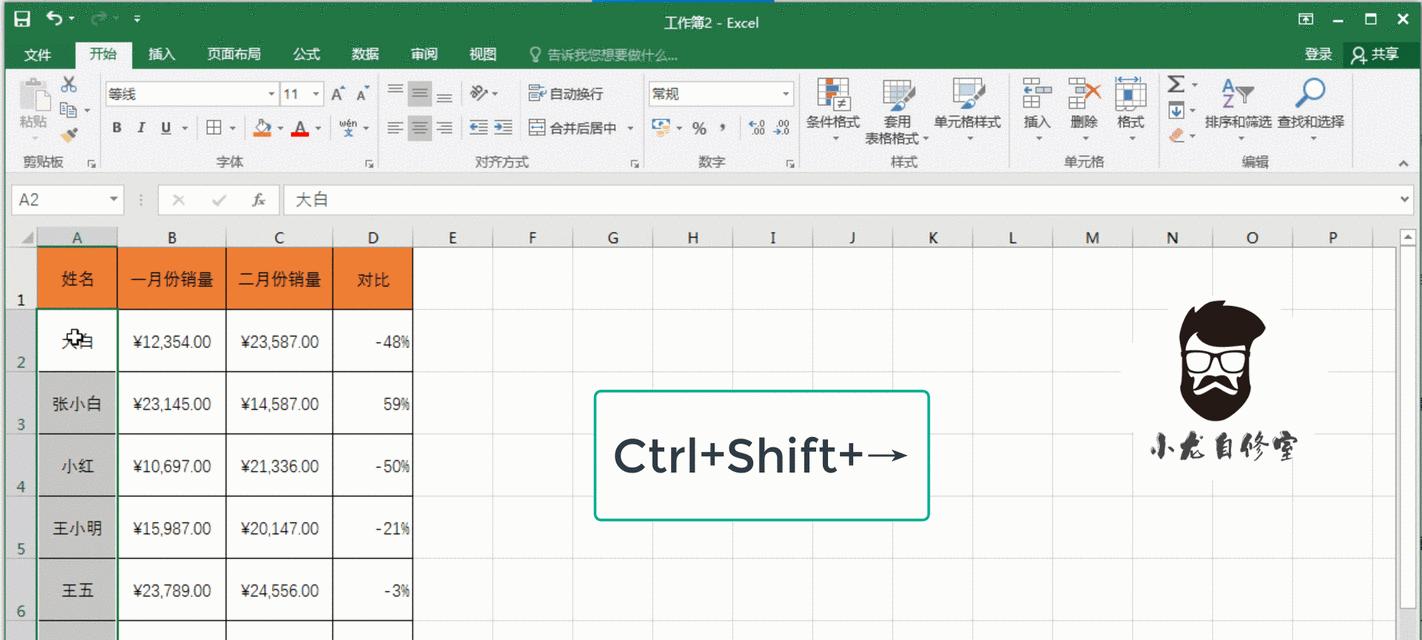1422x640 pixels.
Task: Toggle italic formatting
Action: (x=141, y=128)
